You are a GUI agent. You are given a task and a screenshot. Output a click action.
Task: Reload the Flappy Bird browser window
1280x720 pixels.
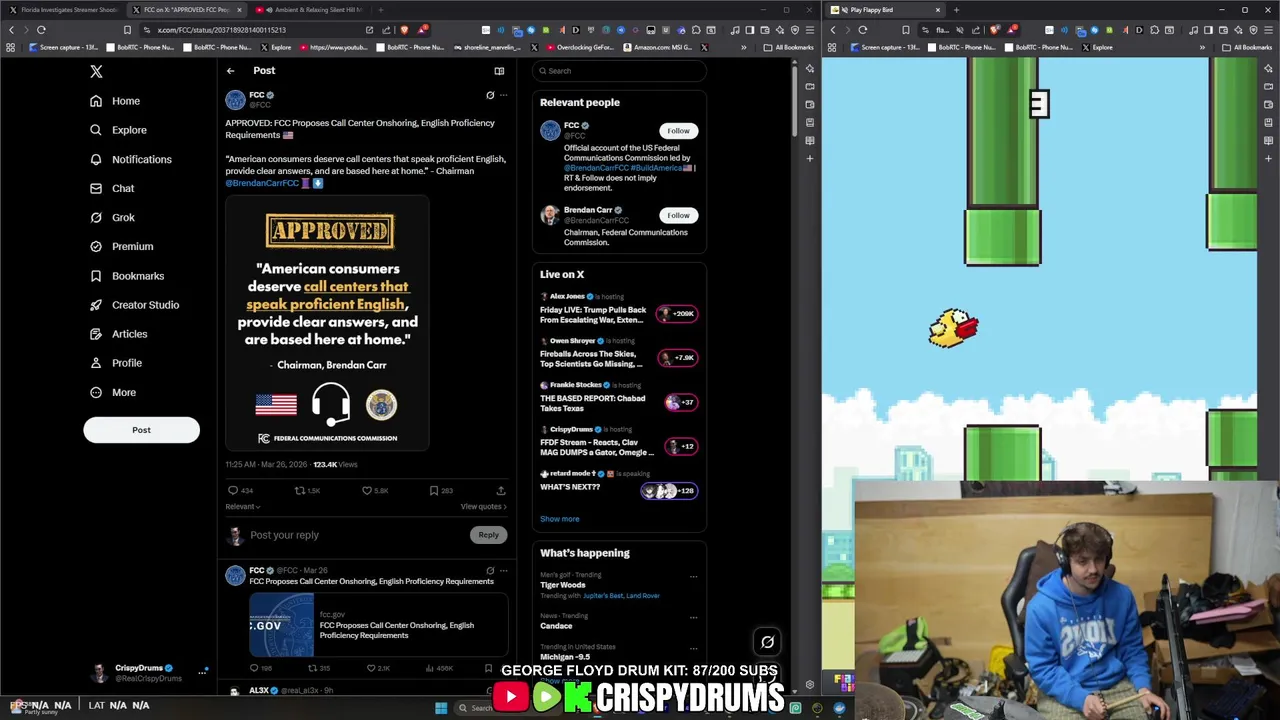pos(863,30)
